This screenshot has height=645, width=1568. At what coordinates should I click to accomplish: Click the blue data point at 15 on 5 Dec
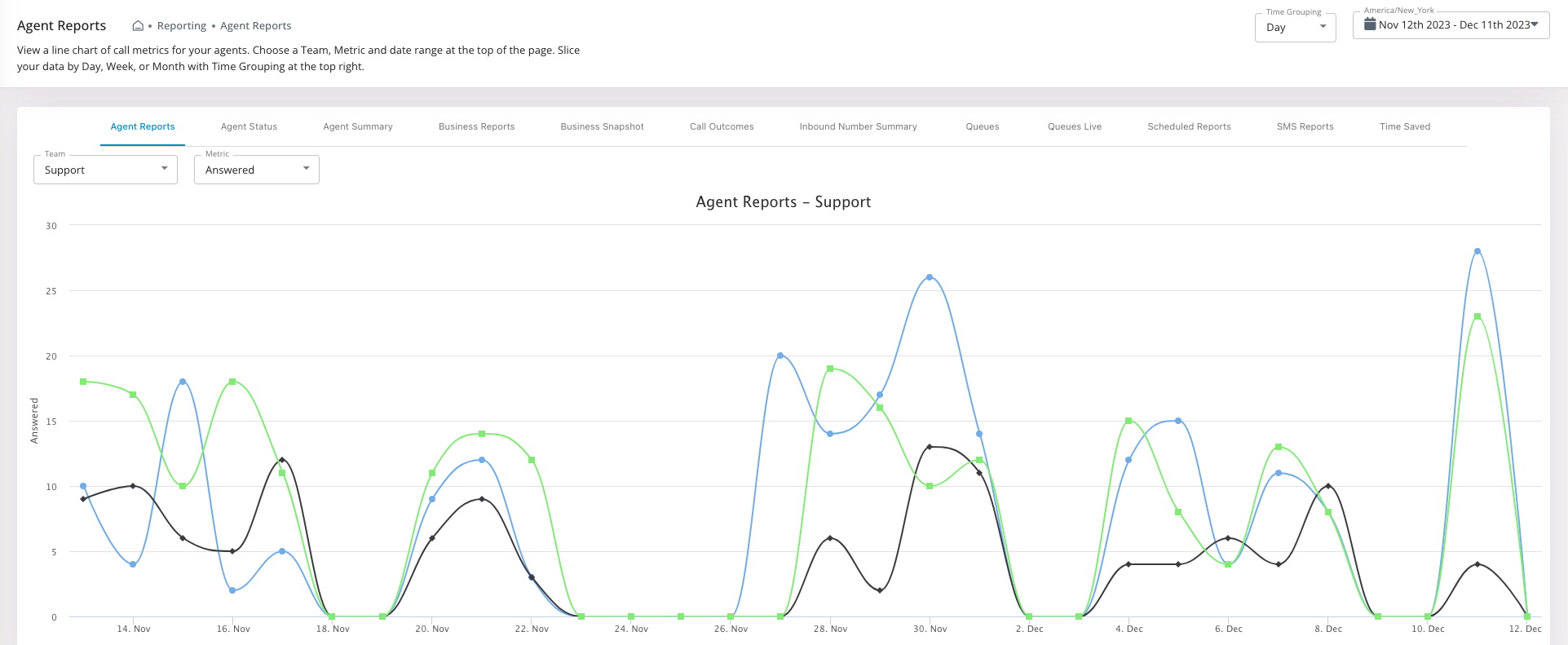tap(1178, 421)
